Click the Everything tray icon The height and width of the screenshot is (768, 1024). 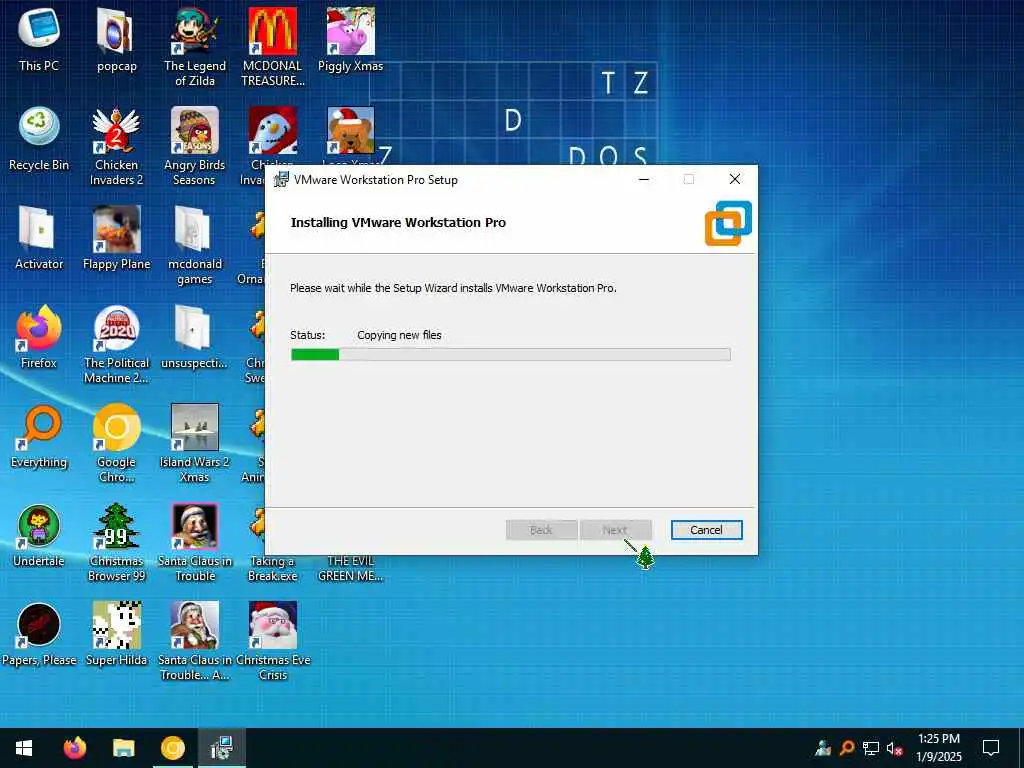point(846,748)
